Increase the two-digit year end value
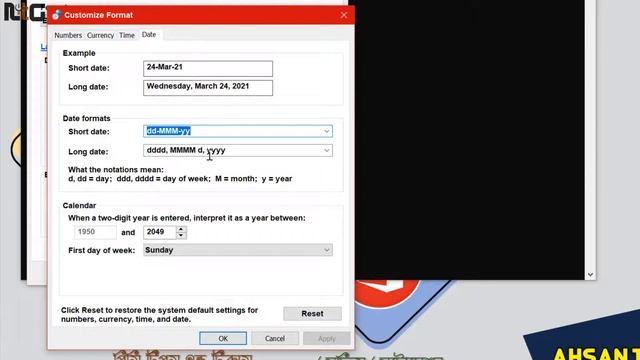 coord(181,229)
